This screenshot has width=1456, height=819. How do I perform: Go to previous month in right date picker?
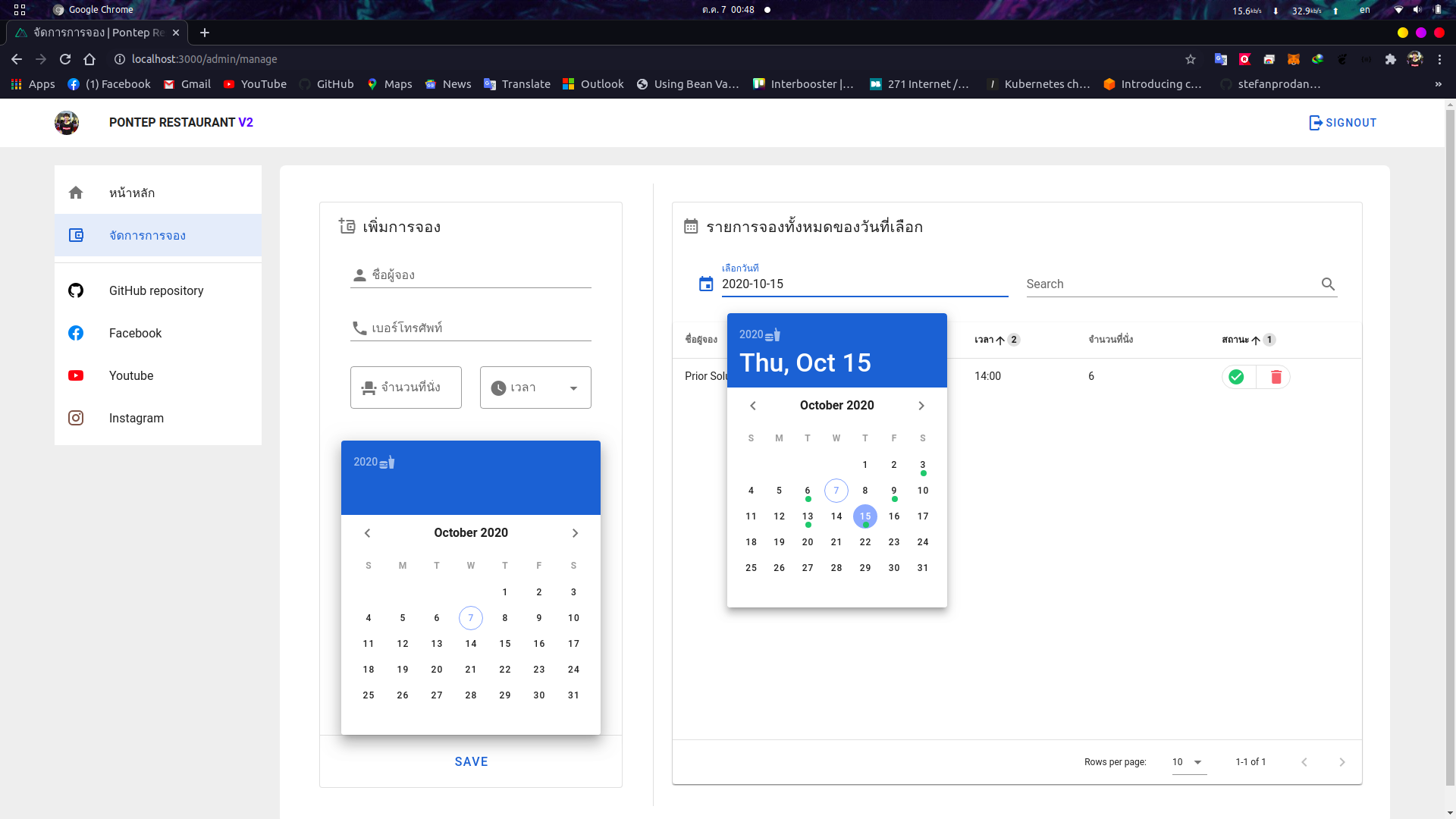point(753,406)
